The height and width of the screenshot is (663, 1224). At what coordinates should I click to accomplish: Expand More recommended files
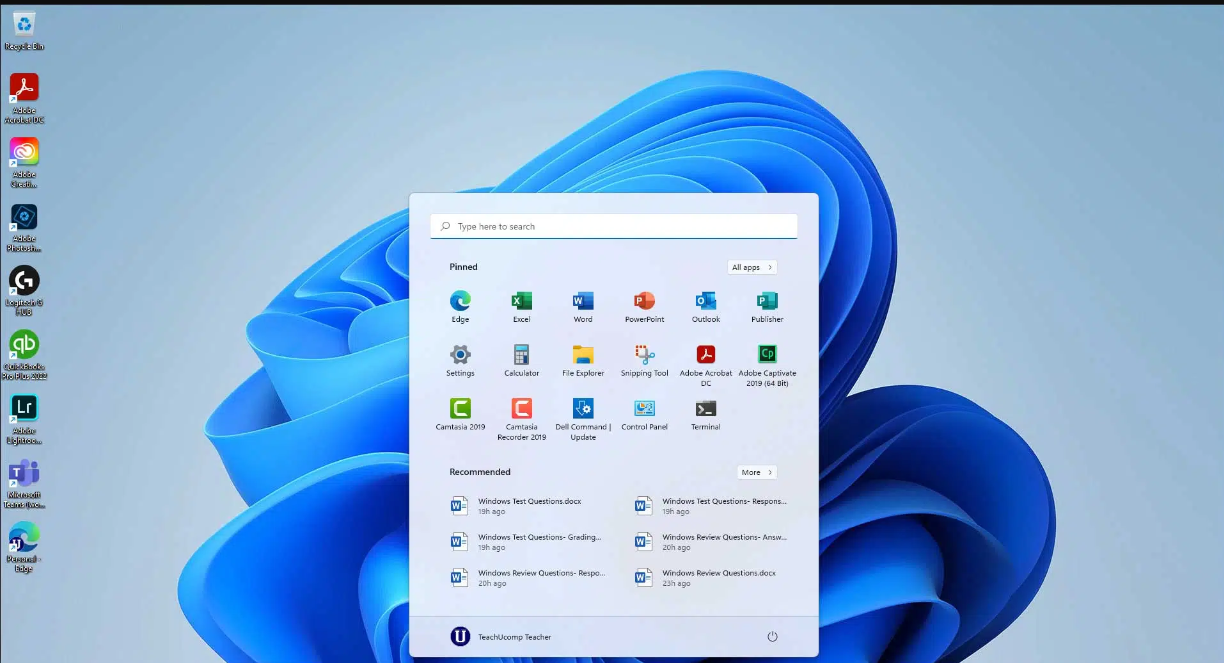point(757,472)
